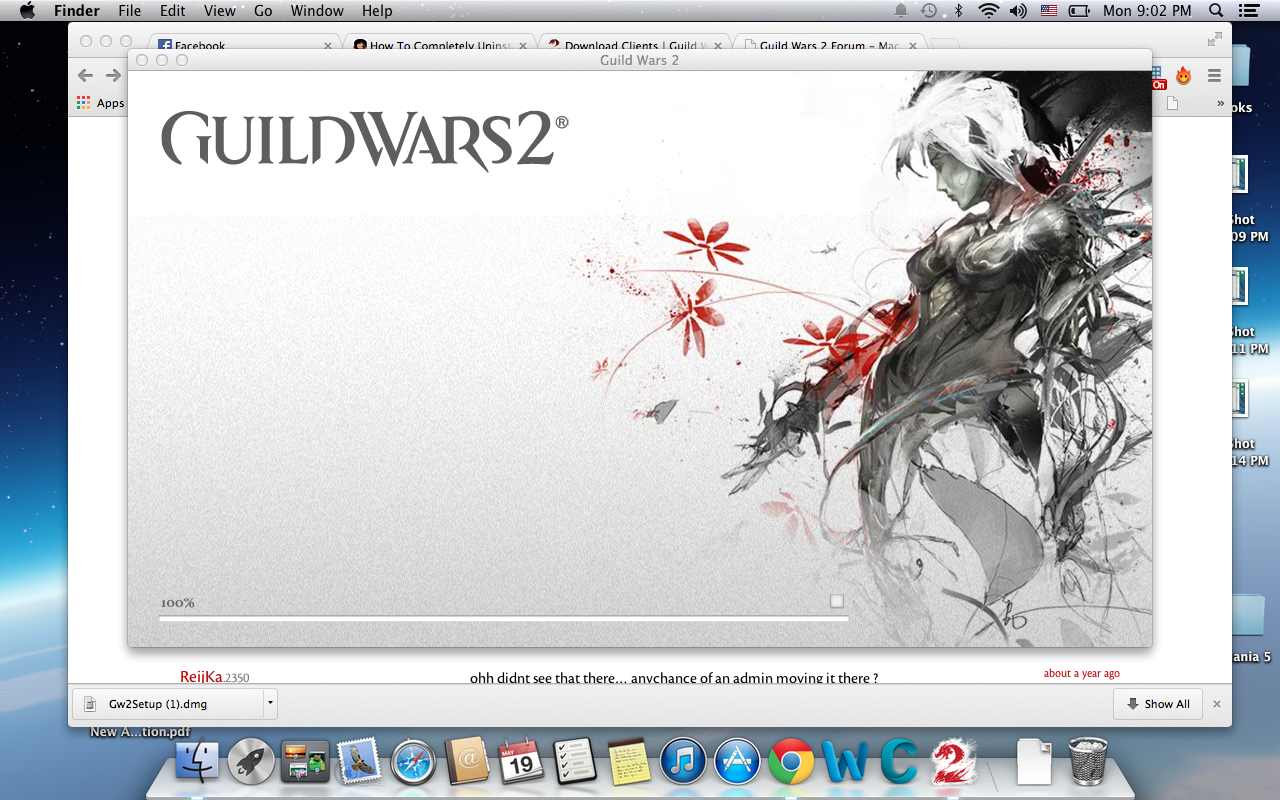This screenshot has width=1280, height=800.
Task: Open the Trash in the Dock
Action: click(1088, 762)
